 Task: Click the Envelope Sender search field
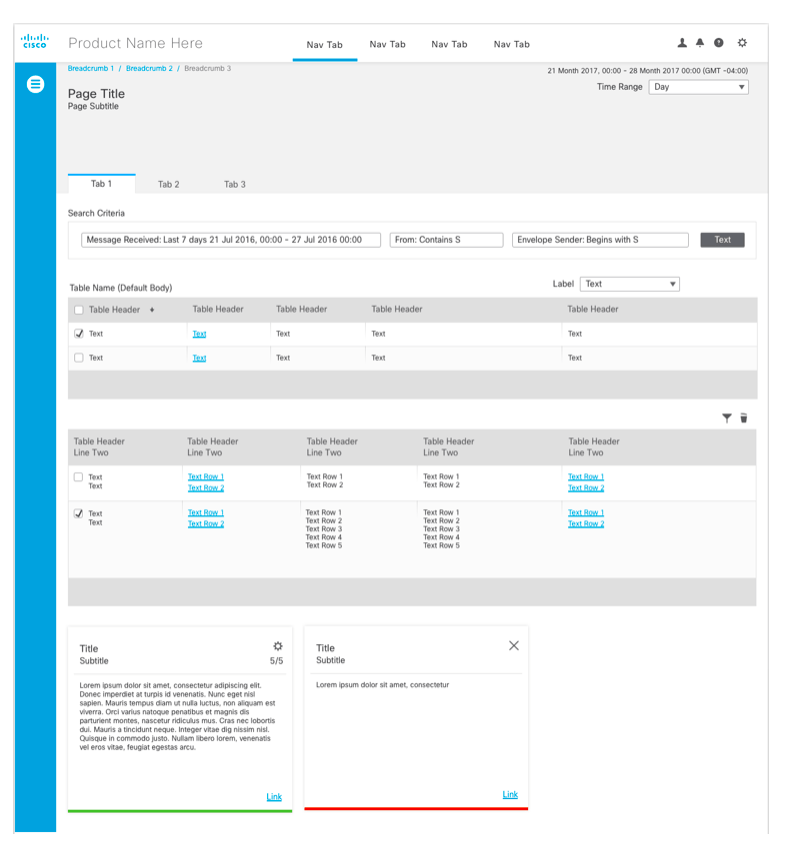[x=599, y=240]
